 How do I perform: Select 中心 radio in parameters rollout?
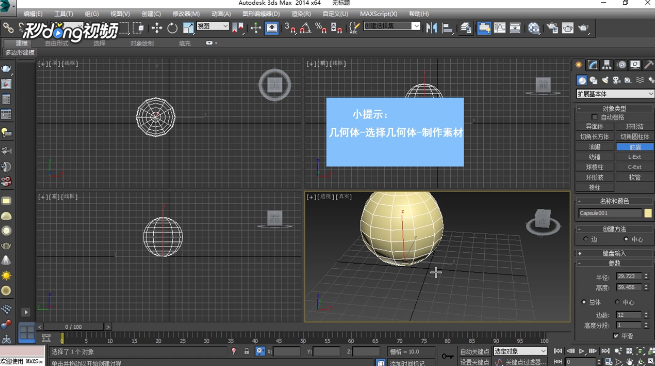click(617, 302)
